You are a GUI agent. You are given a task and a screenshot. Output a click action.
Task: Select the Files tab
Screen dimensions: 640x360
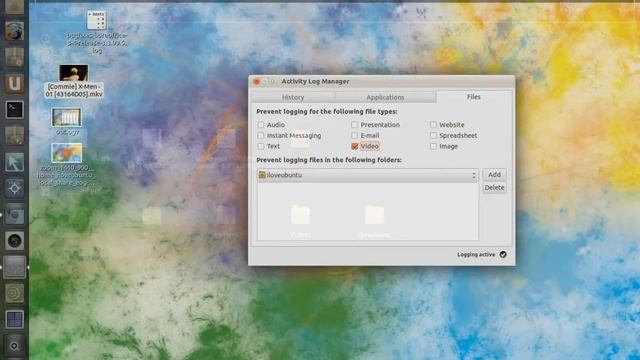pos(473,97)
